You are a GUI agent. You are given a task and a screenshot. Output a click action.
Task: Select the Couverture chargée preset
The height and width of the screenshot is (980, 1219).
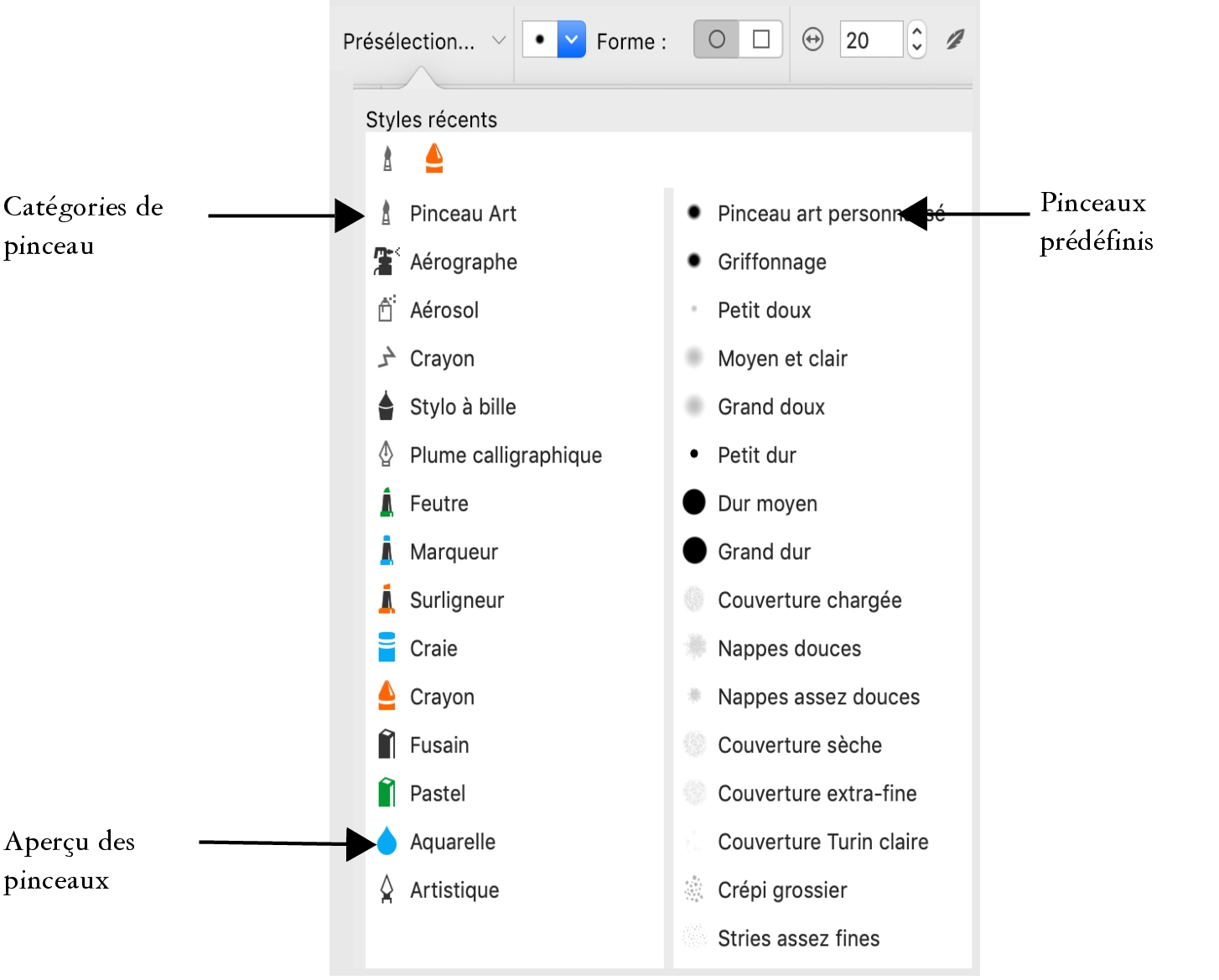(x=809, y=600)
